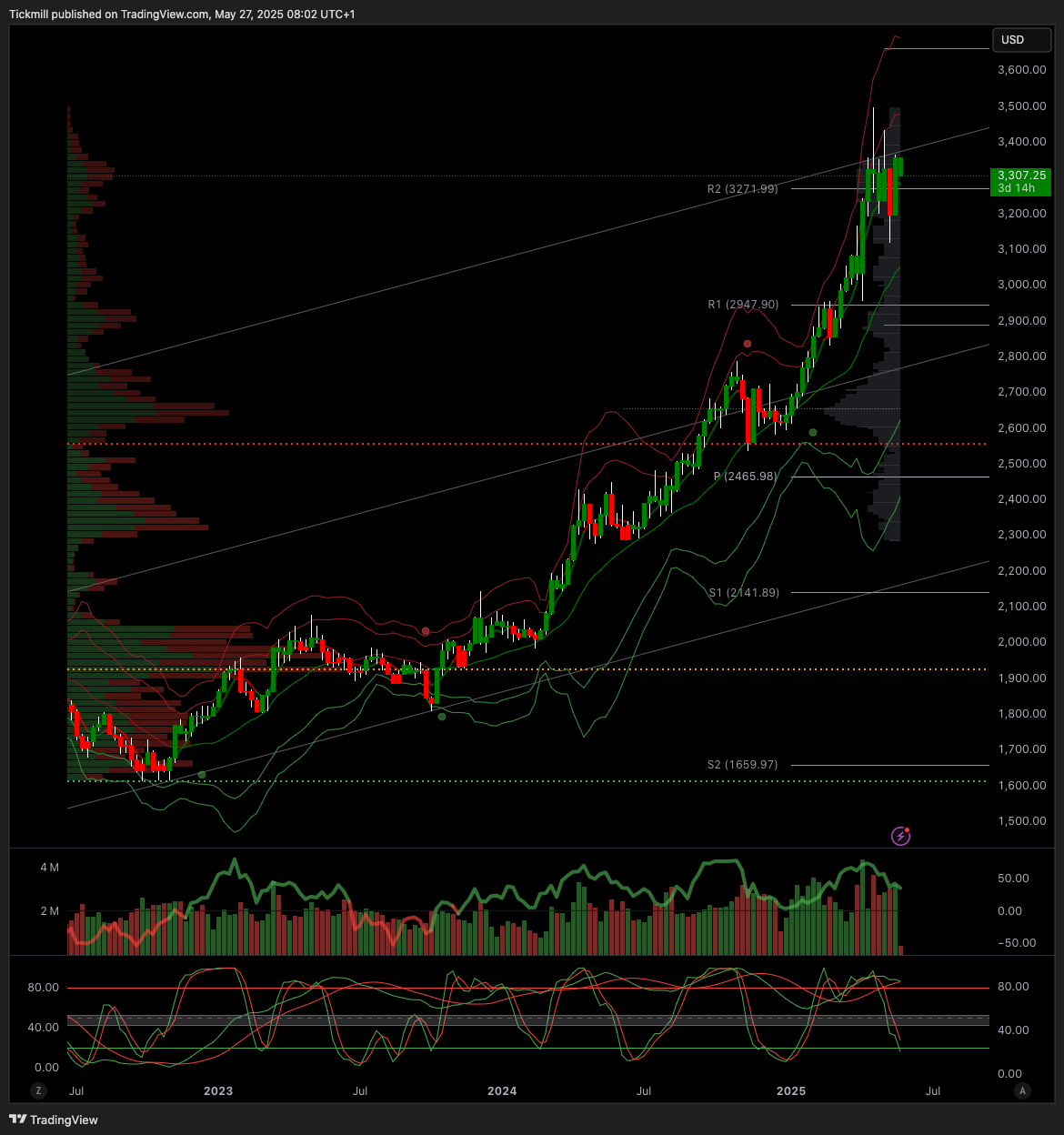Click the 2,800.00 price axis label
1064x1135 pixels.
point(1021,357)
